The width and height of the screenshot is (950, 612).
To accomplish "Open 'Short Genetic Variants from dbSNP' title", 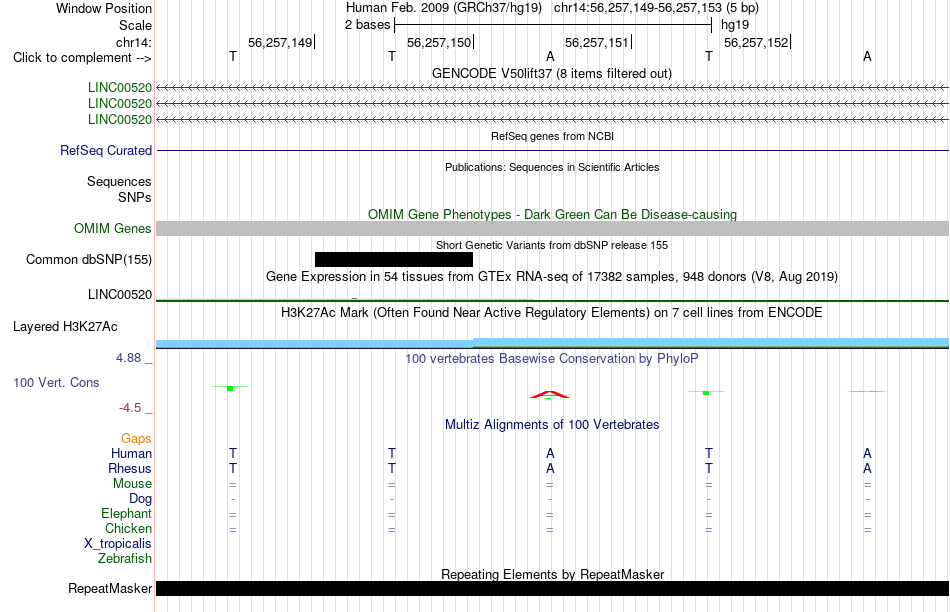I will 552,245.
